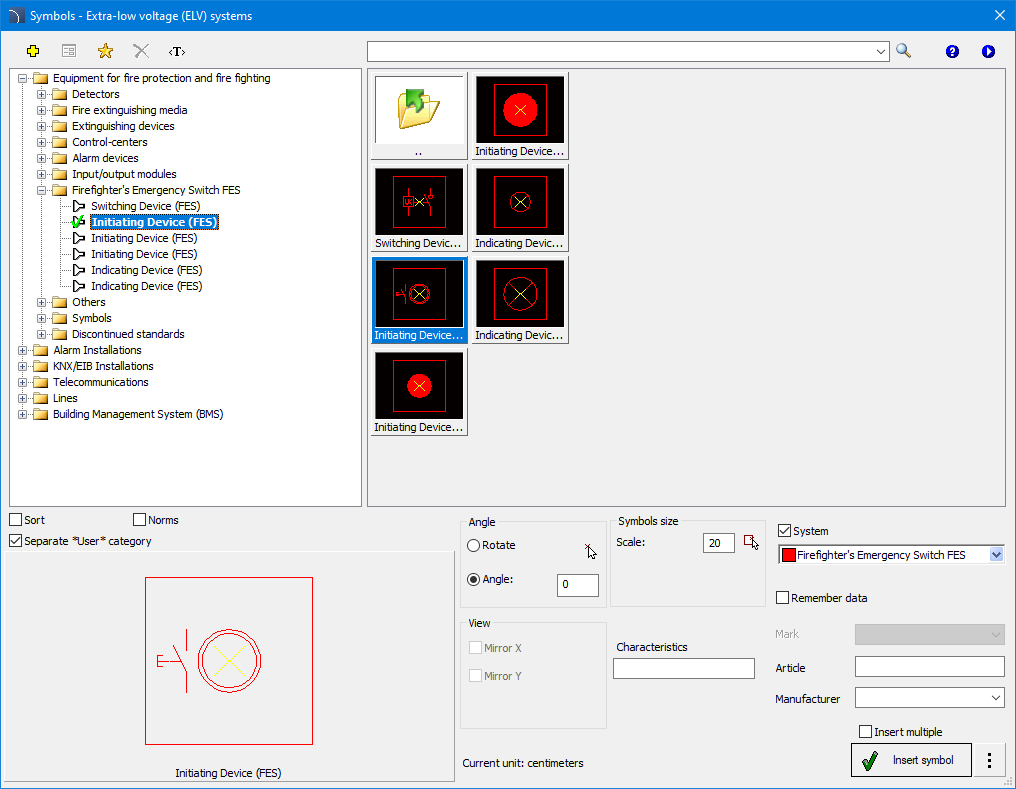Open help via blue question mark icon
Image resolution: width=1016 pixels, height=789 pixels.
pos(952,51)
